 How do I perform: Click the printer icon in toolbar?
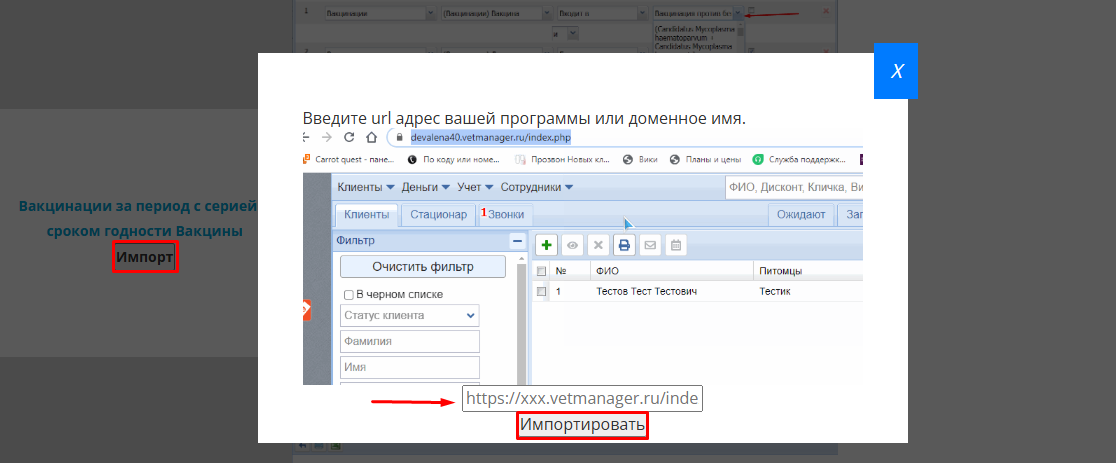coord(624,244)
